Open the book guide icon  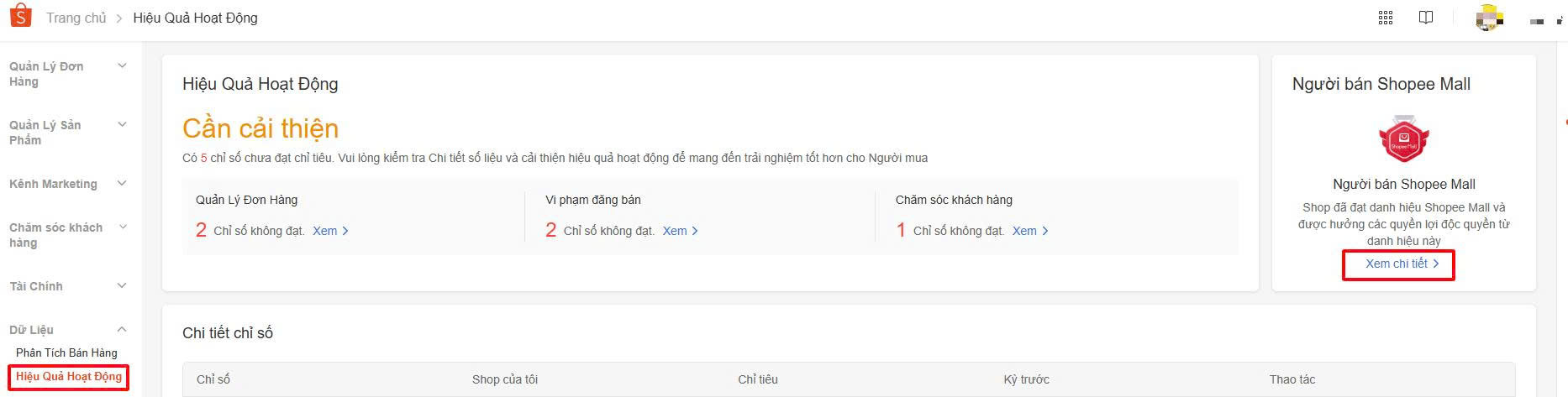coord(1426,18)
